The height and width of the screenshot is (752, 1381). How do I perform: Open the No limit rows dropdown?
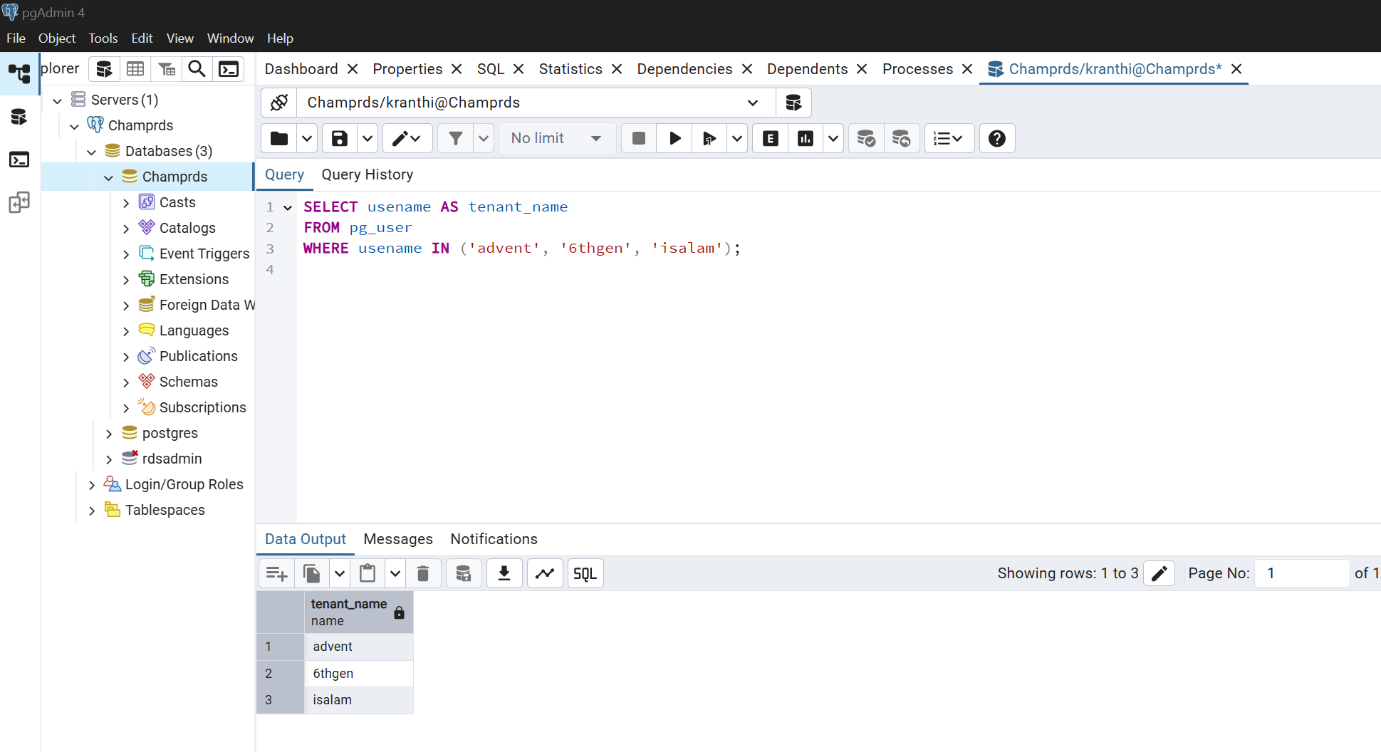557,138
